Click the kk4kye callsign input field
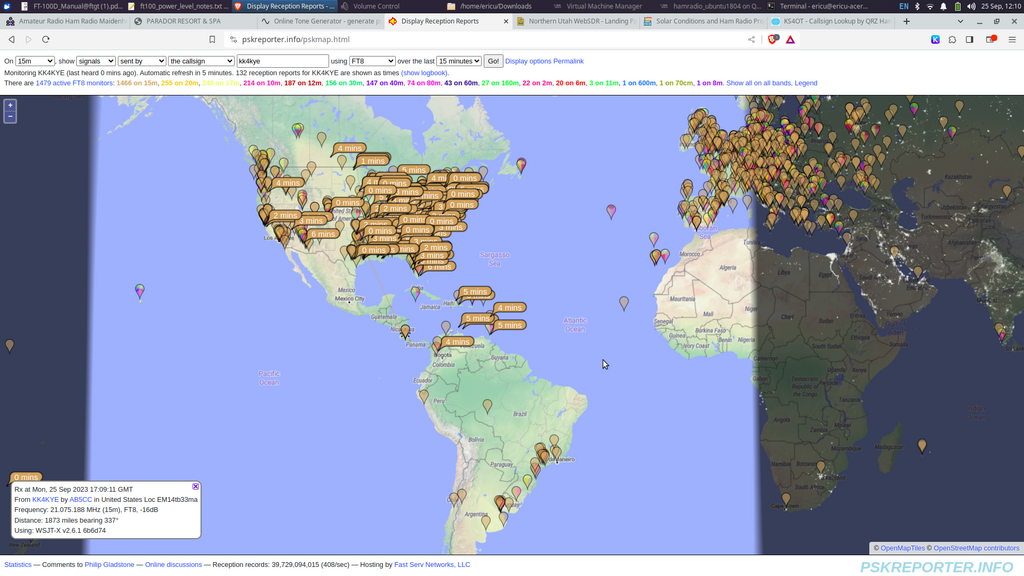This screenshot has width=1024, height=576. coord(282,61)
